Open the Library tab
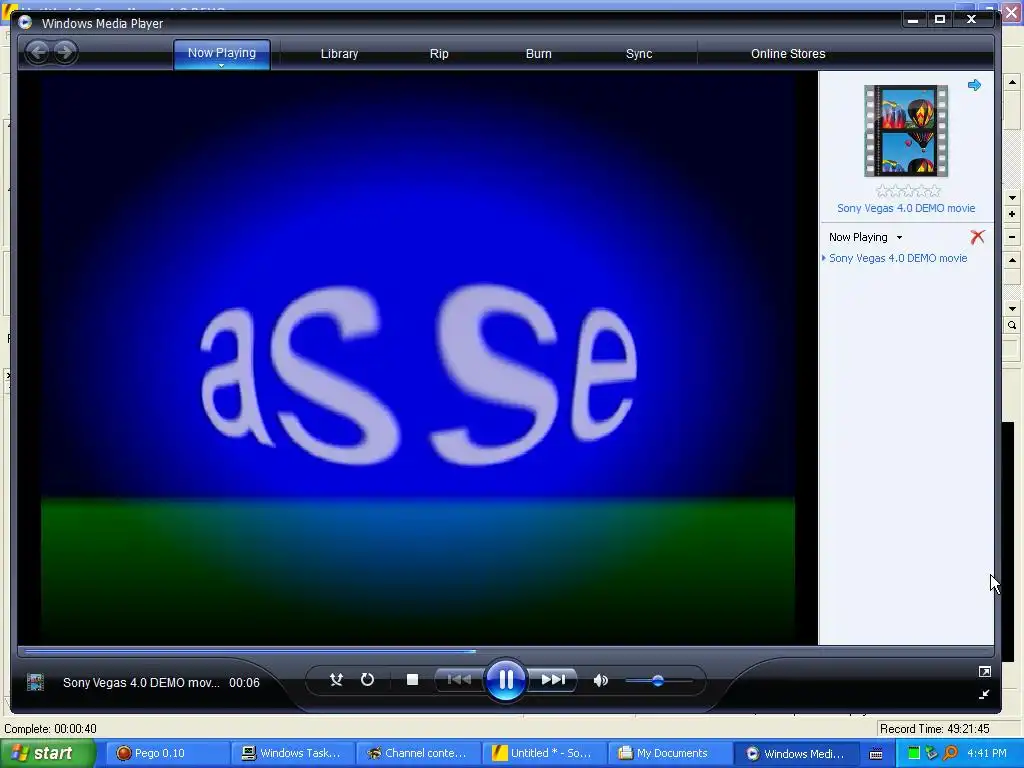1024x768 pixels. click(x=339, y=54)
